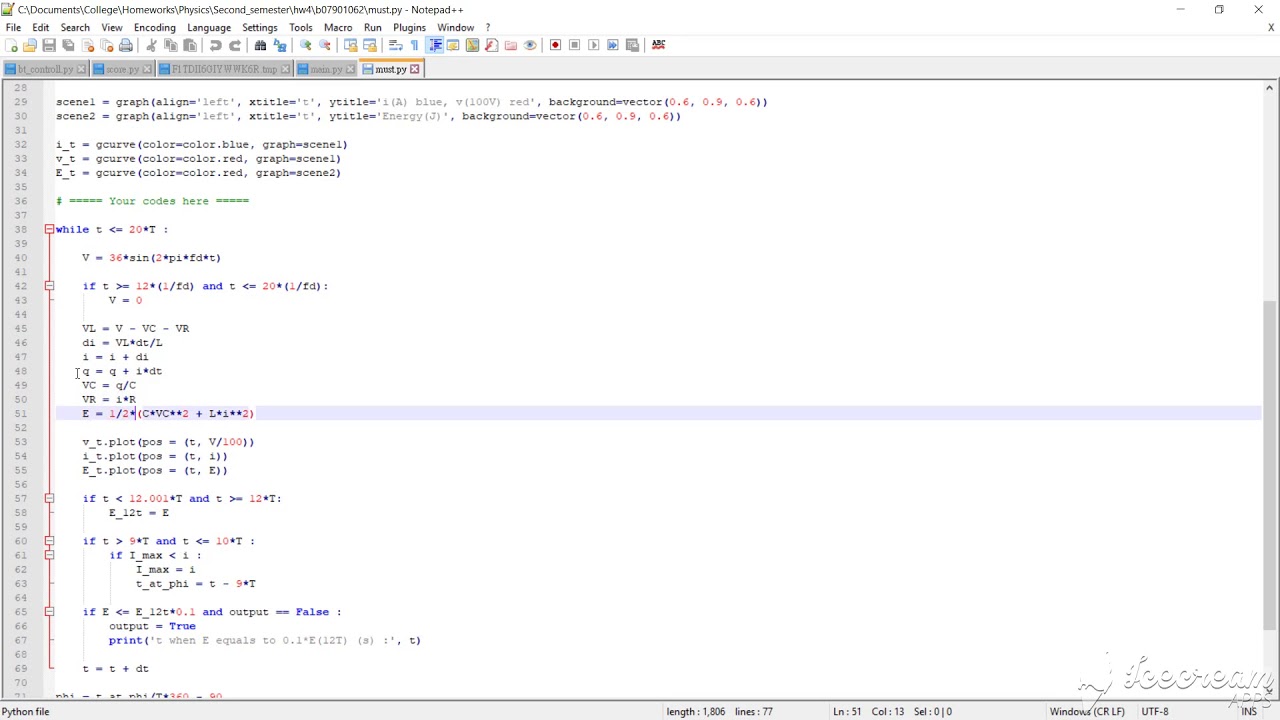
Task: Collapse the while loop fold at line 38
Action: (49, 230)
